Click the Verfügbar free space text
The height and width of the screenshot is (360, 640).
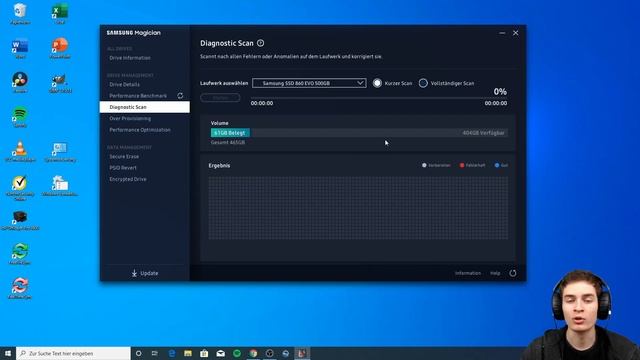coord(483,133)
